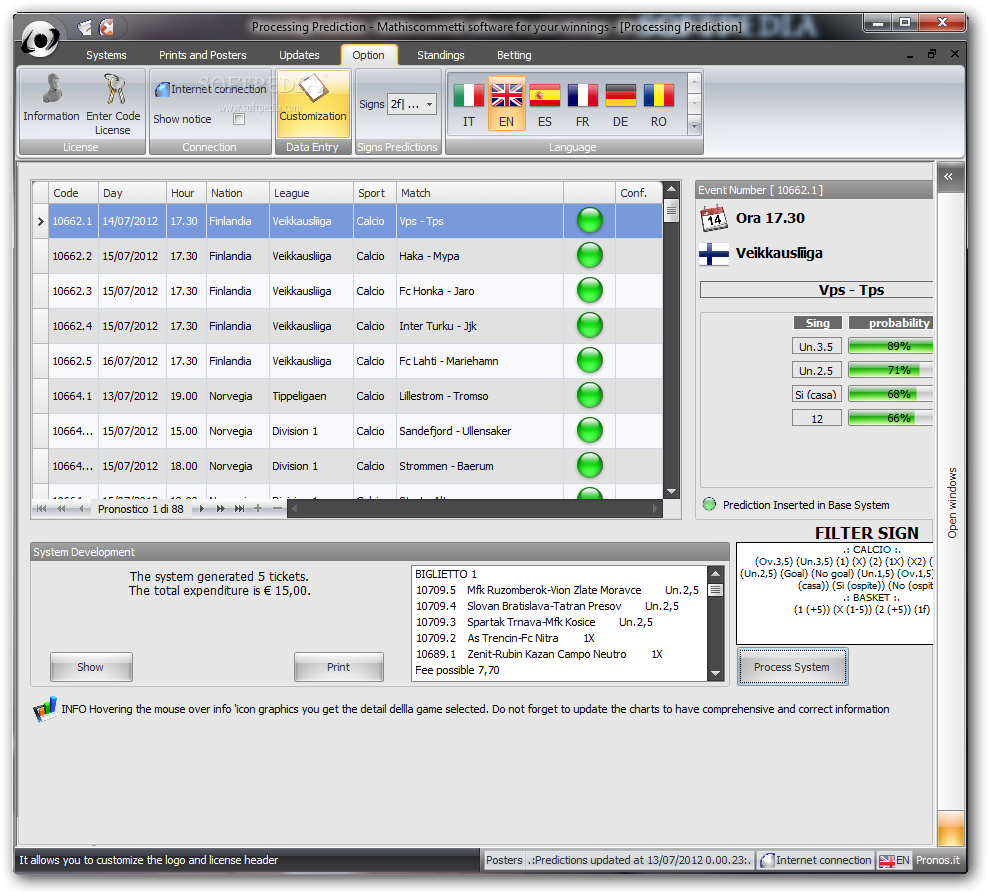Go to first record in navigator
This screenshot has height=895, width=989.
[41, 508]
